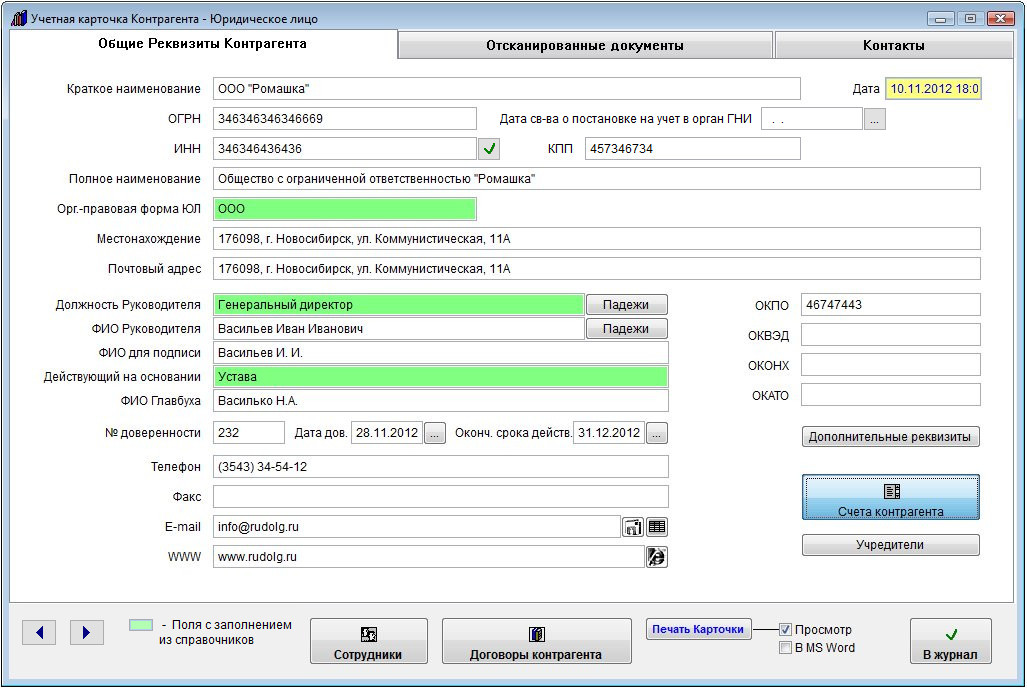This screenshot has width=1027, height=689.
Task: Go to previous record with left arrow
Action: 39,632
